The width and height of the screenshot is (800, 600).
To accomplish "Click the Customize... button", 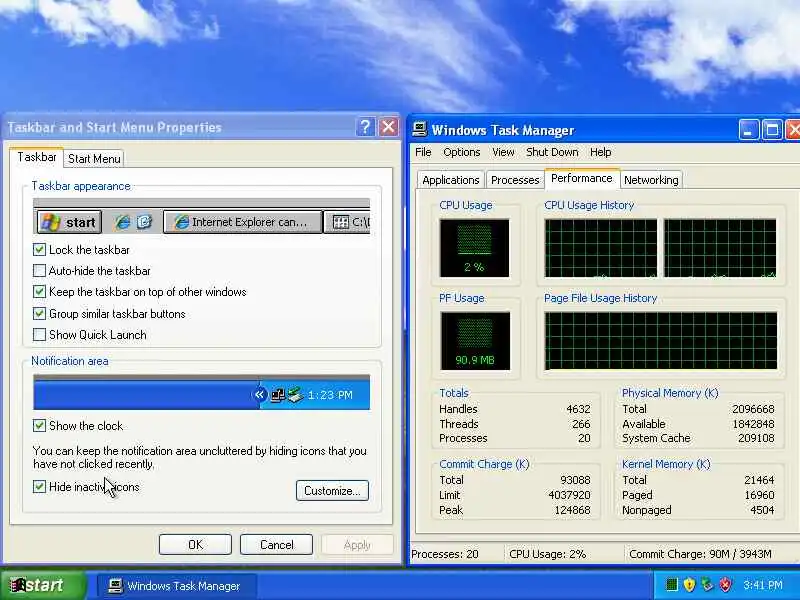I will pyautogui.click(x=332, y=491).
